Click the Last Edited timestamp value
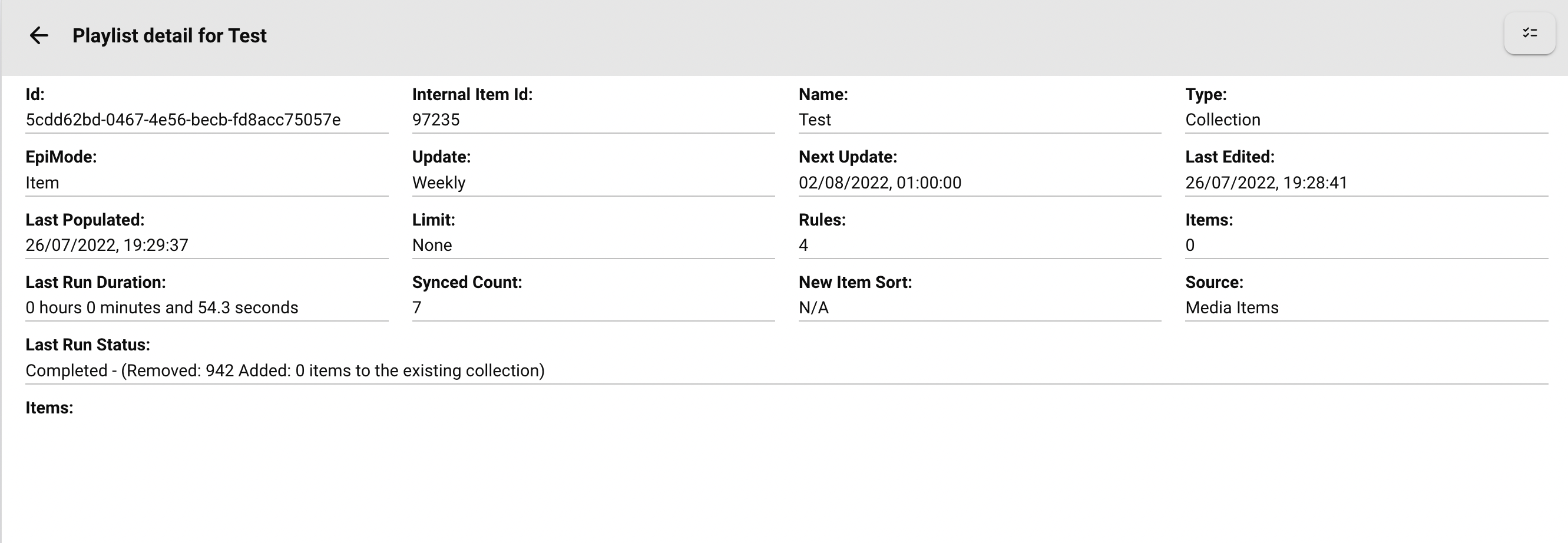The width and height of the screenshot is (1568, 543). pyautogui.click(x=1266, y=183)
